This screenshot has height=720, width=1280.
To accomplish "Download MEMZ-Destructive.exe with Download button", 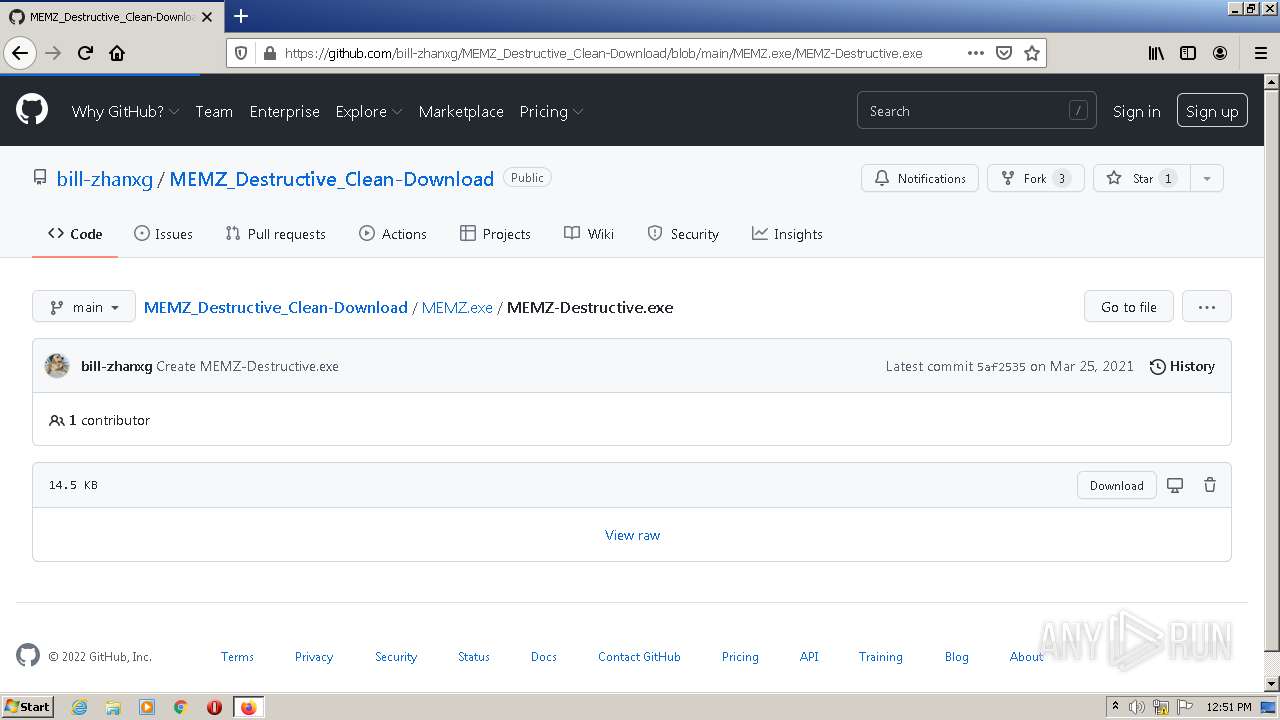I will coord(1117,485).
